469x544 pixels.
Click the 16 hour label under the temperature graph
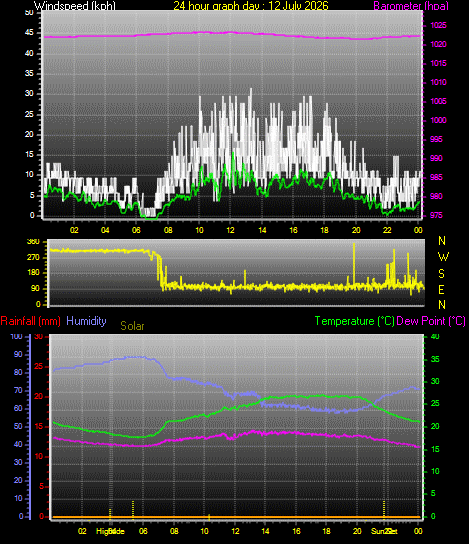coord(296,531)
